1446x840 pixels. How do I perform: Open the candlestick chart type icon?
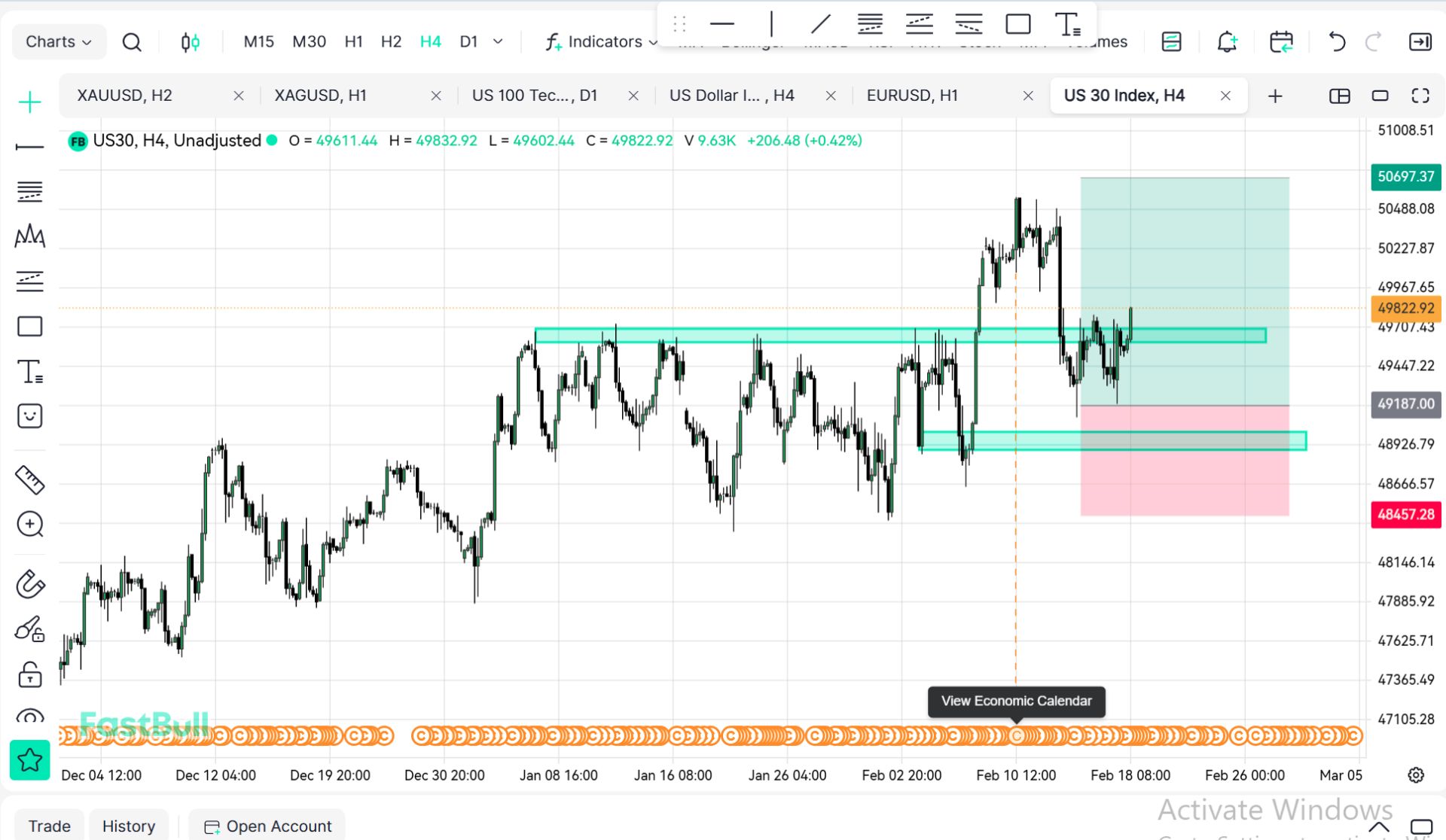pos(191,42)
